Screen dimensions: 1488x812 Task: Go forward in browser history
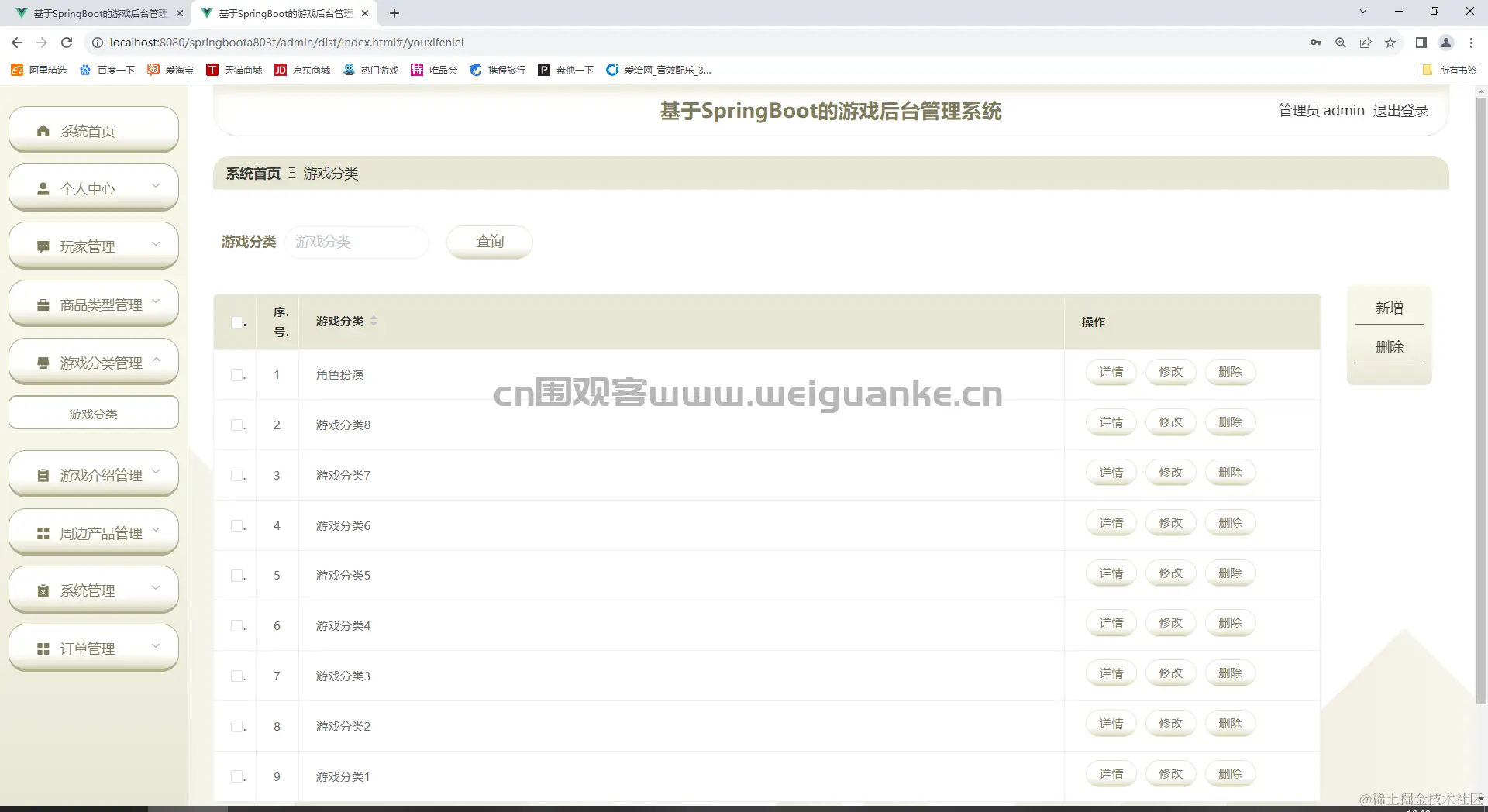[42, 43]
